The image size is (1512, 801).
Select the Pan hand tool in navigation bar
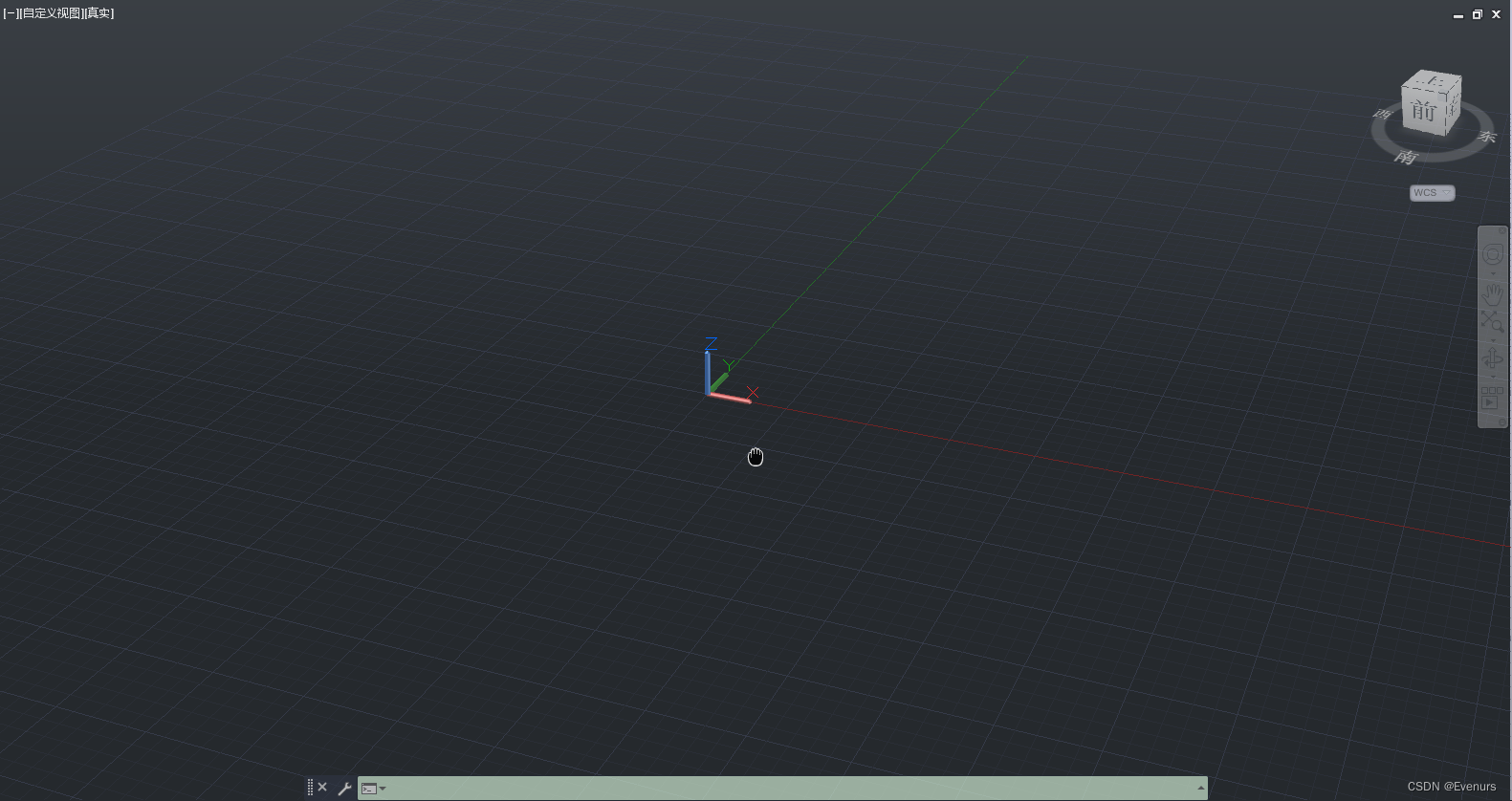[x=1493, y=294]
